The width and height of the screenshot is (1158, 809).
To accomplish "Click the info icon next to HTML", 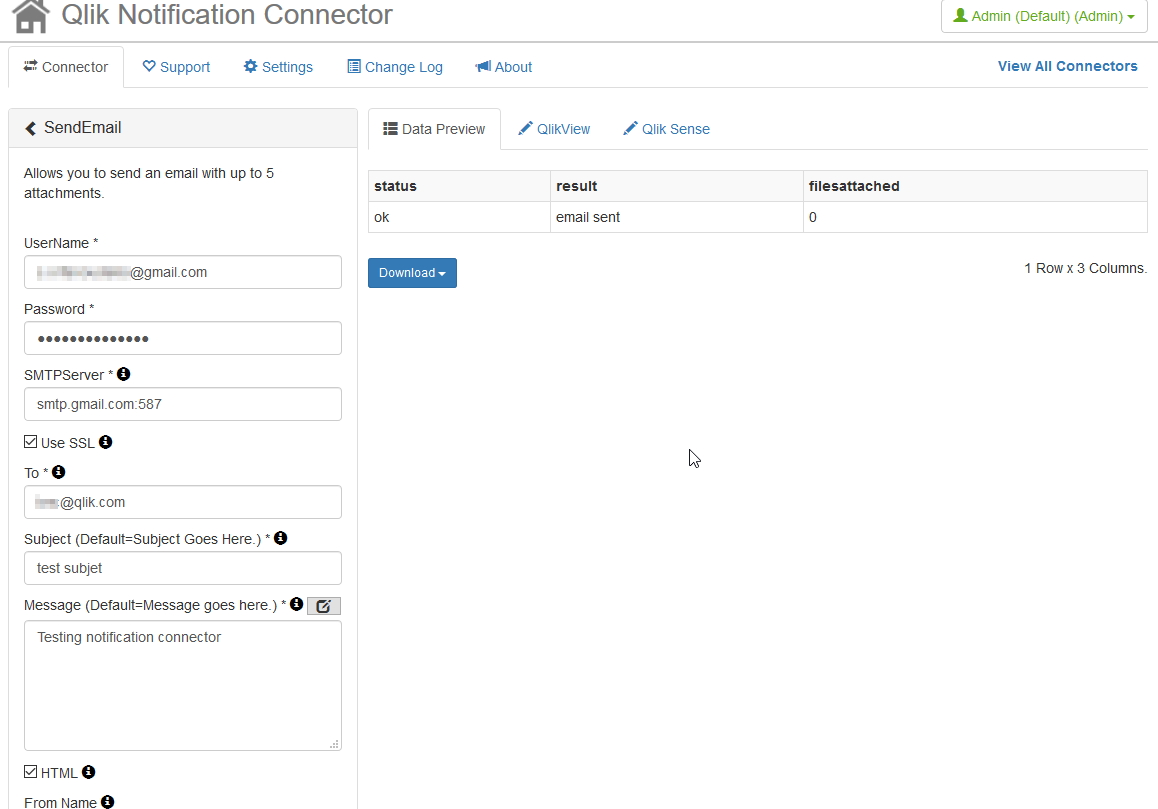I will 87,771.
